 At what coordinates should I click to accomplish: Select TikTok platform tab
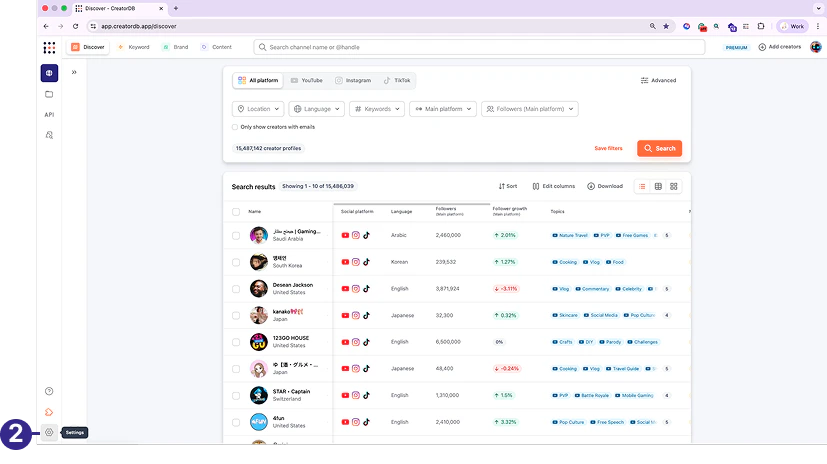[x=397, y=81]
